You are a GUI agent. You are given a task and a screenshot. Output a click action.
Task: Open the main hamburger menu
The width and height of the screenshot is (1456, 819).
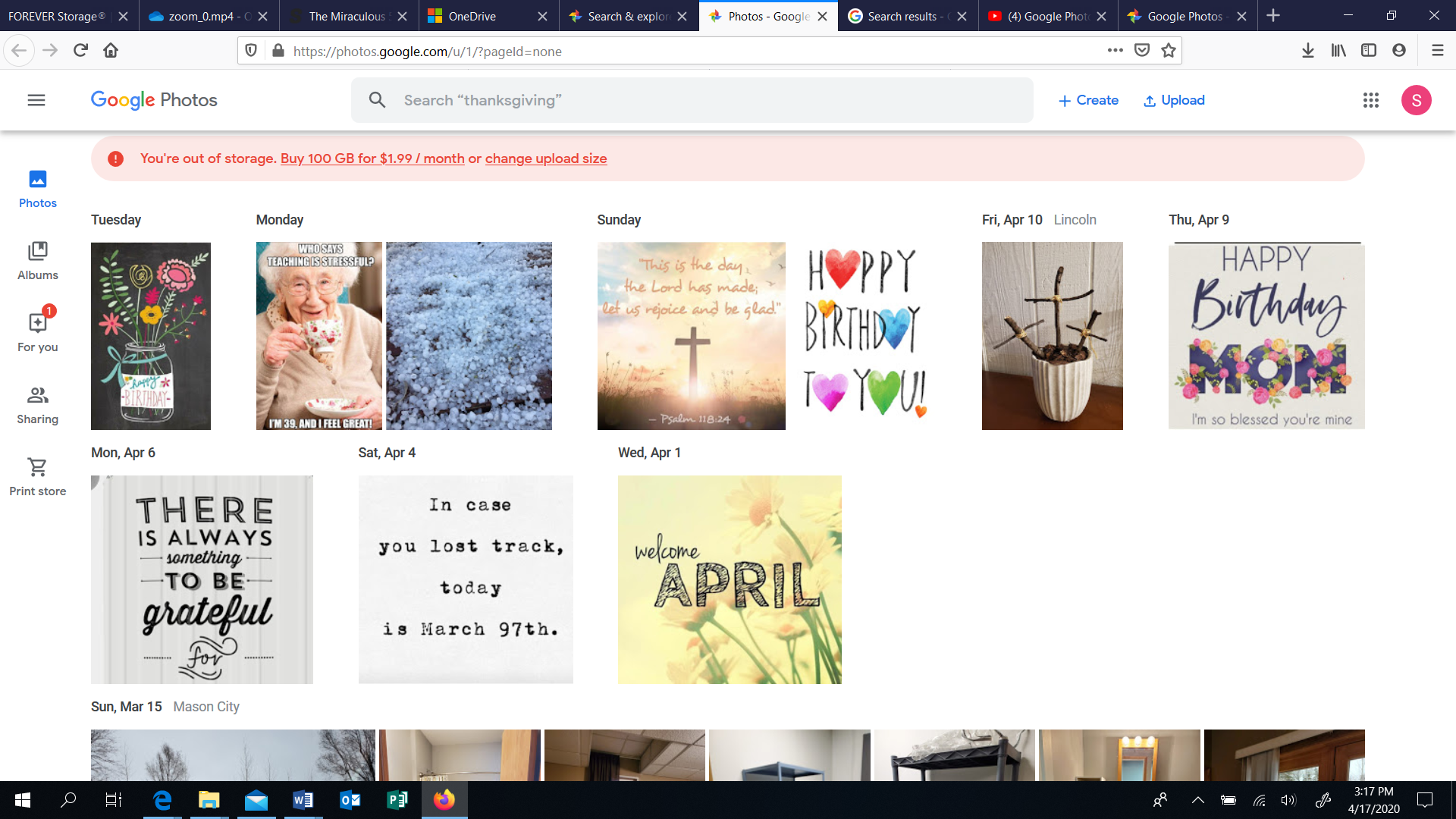click(36, 100)
